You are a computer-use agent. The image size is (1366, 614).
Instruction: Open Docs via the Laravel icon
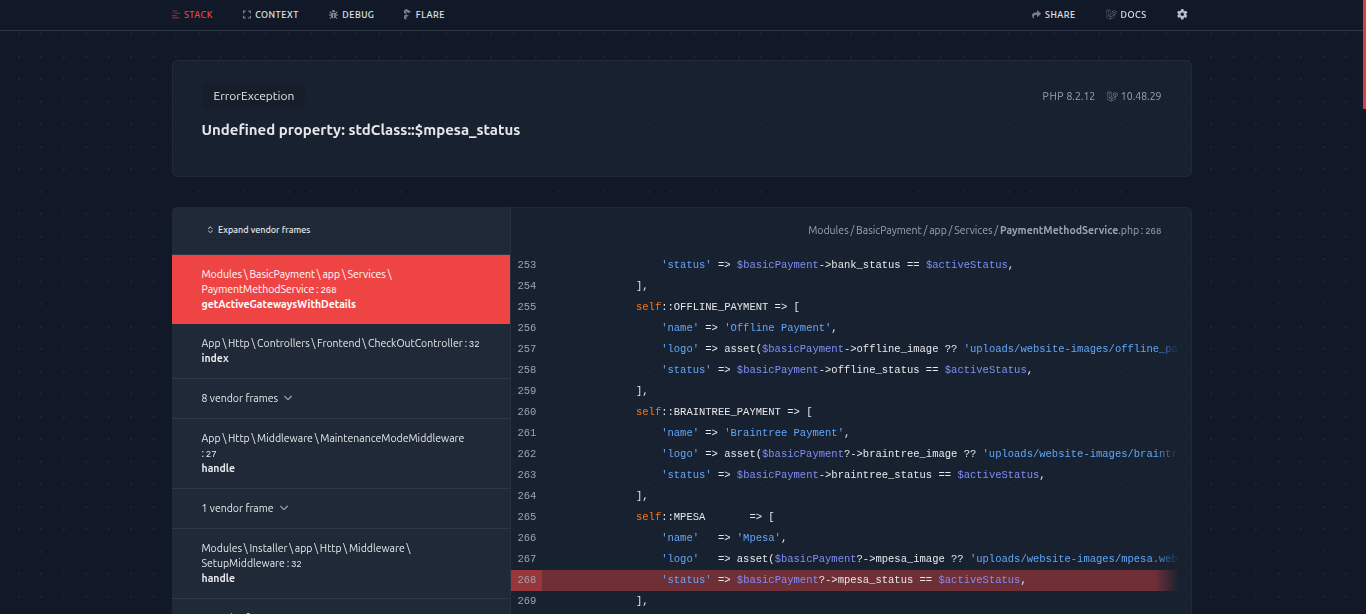pos(1110,15)
